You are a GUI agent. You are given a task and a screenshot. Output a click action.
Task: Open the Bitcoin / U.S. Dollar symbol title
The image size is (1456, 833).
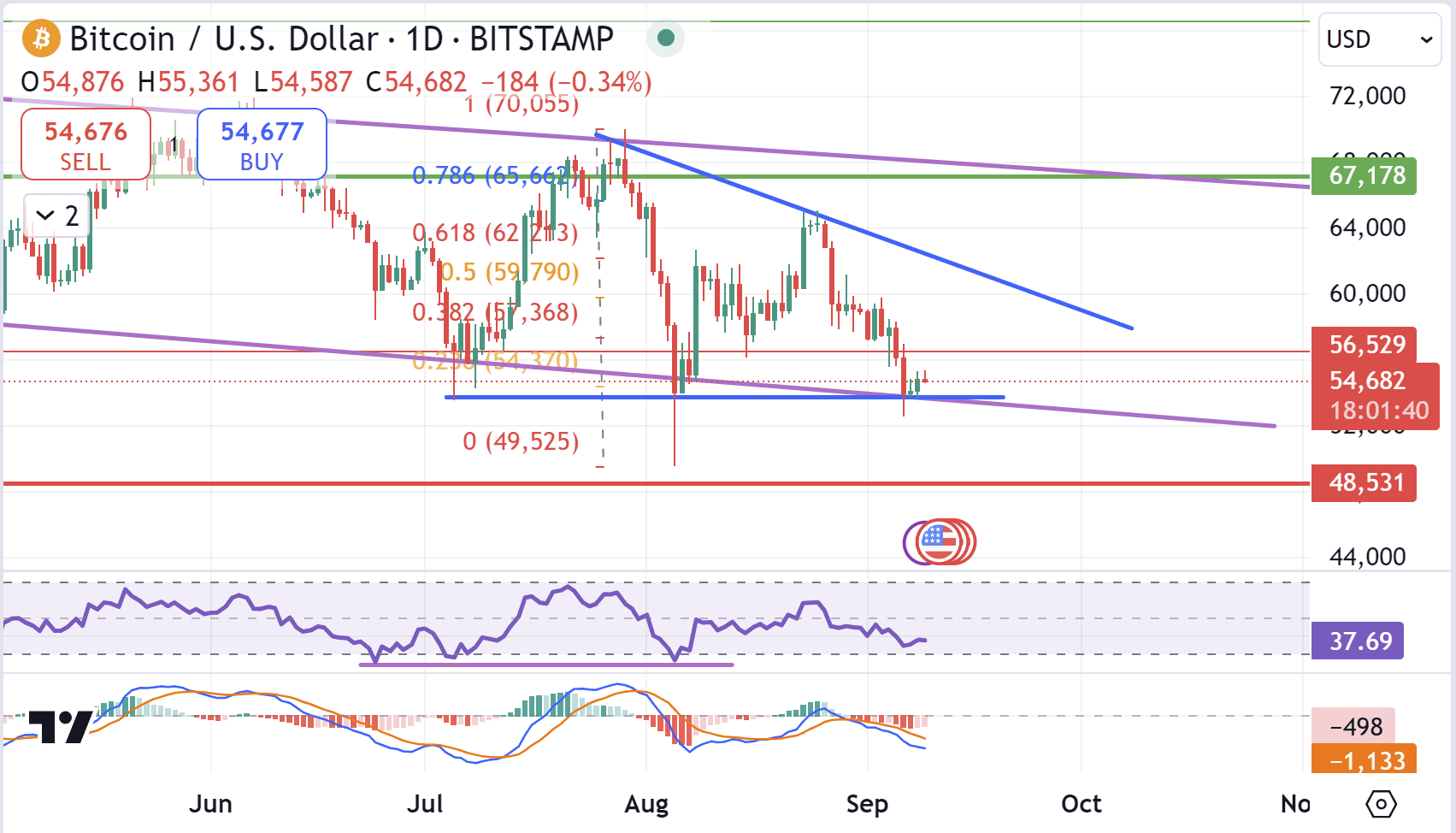pos(342,38)
